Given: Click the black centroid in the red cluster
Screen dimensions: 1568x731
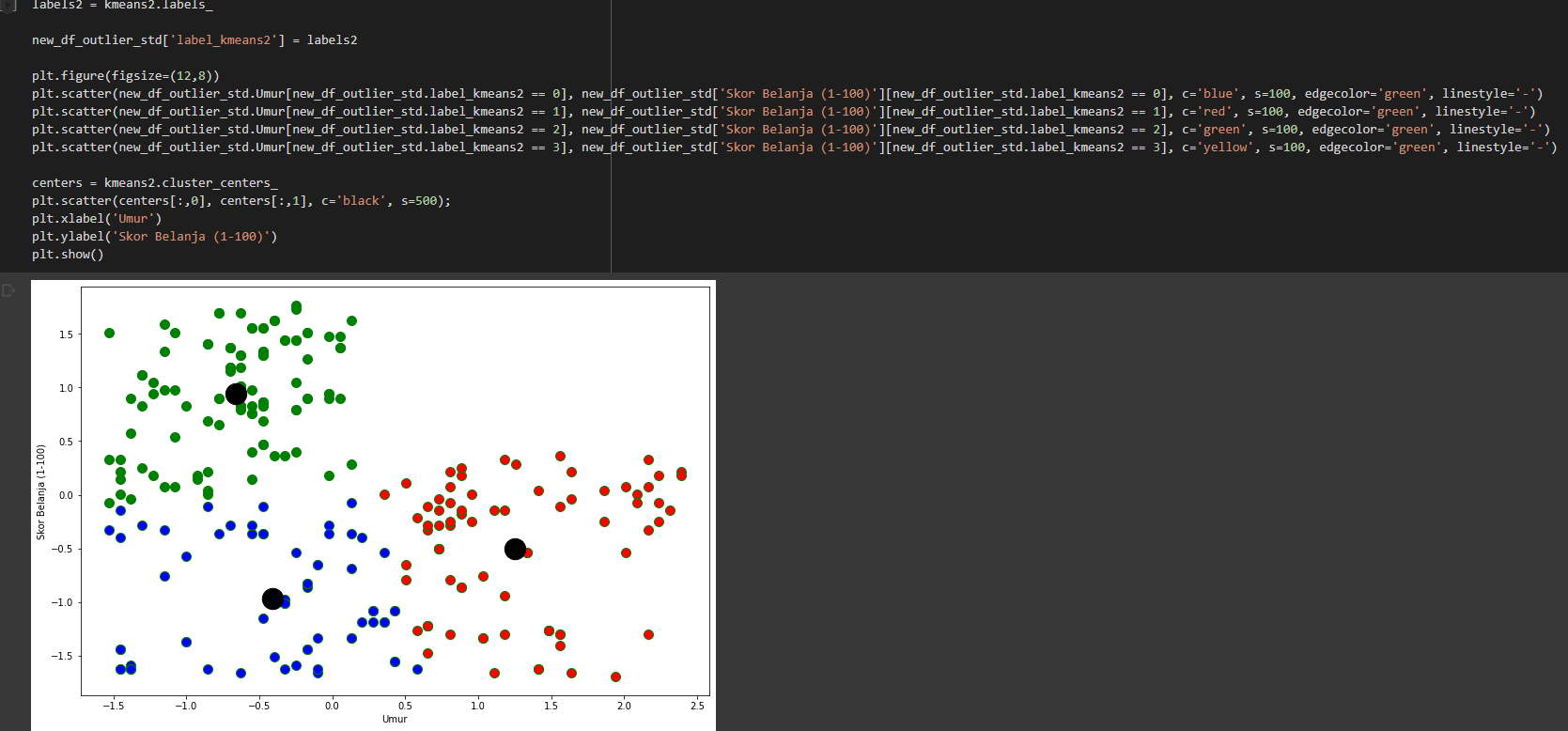Looking at the screenshot, I should (515, 549).
